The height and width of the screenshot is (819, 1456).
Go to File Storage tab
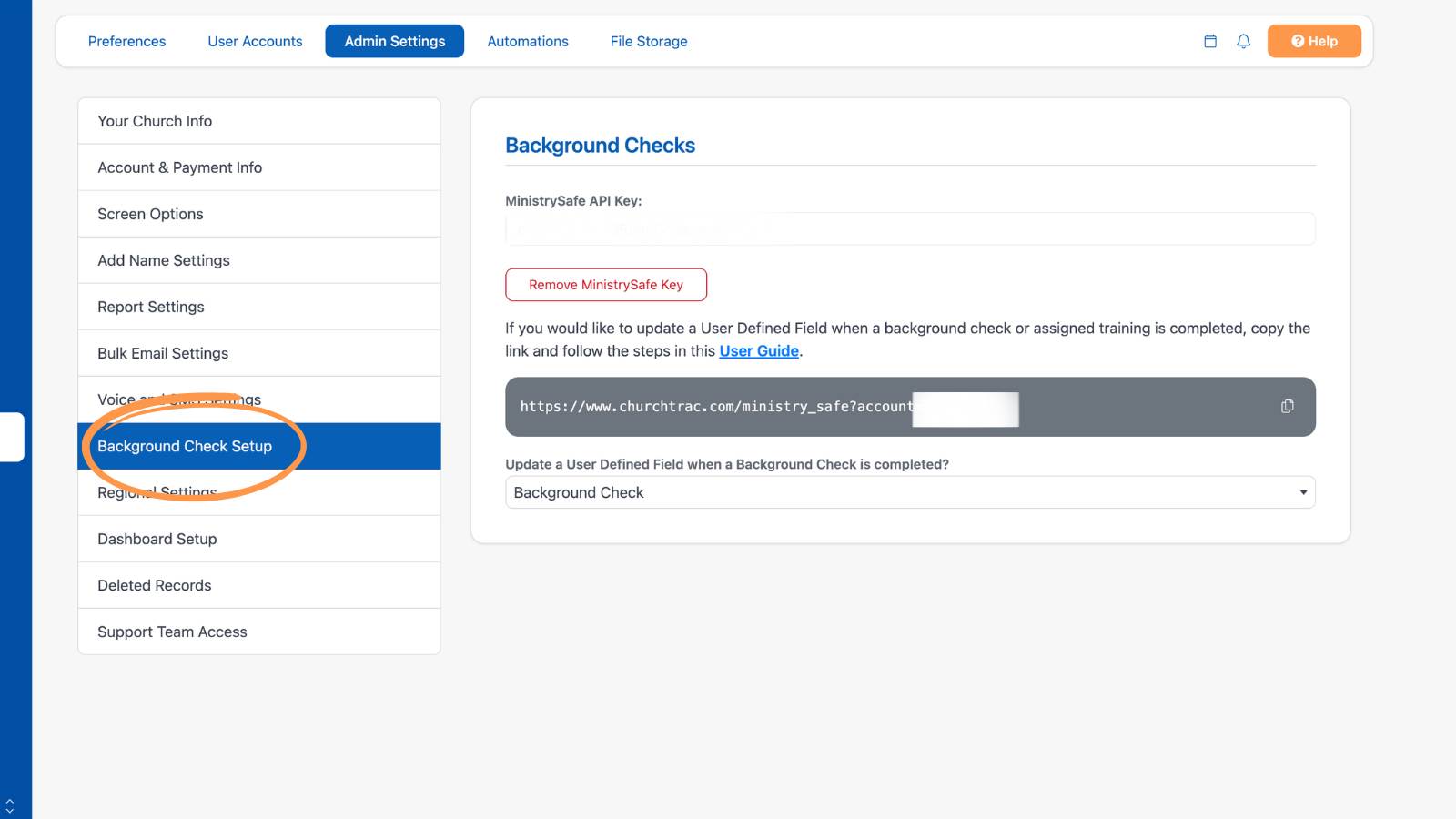click(649, 41)
